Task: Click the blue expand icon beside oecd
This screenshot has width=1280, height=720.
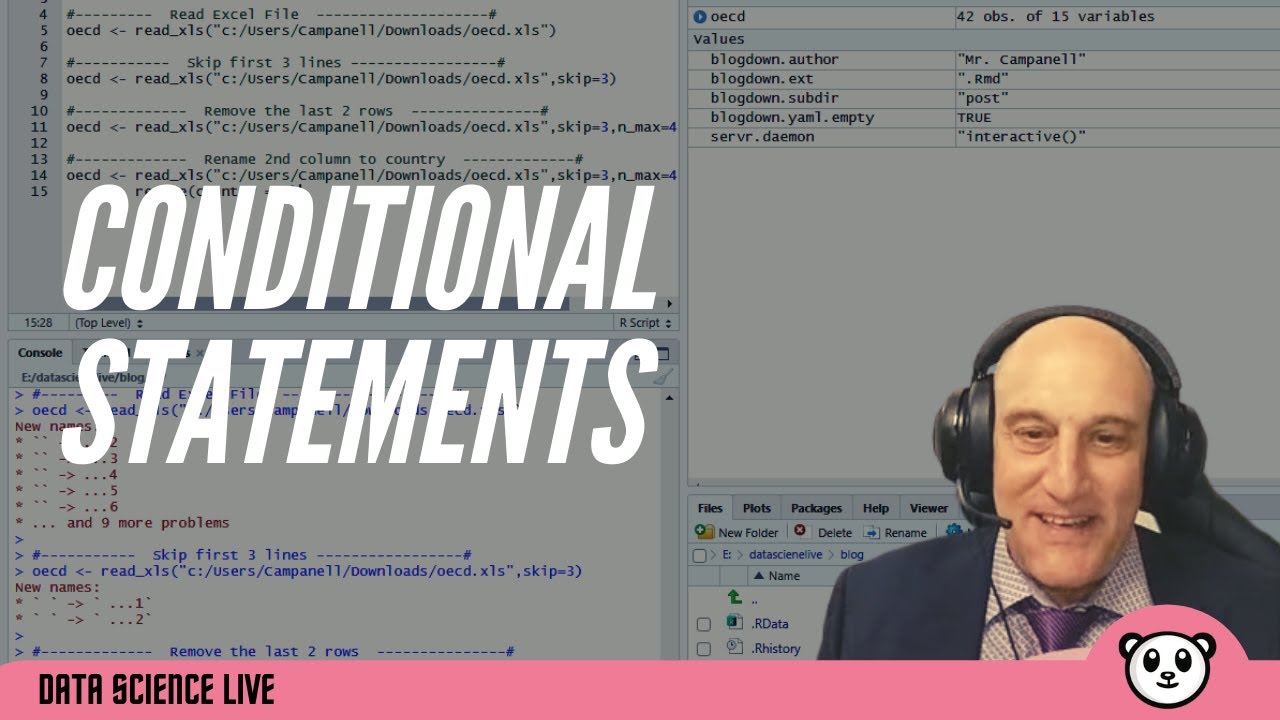Action: click(700, 16)
